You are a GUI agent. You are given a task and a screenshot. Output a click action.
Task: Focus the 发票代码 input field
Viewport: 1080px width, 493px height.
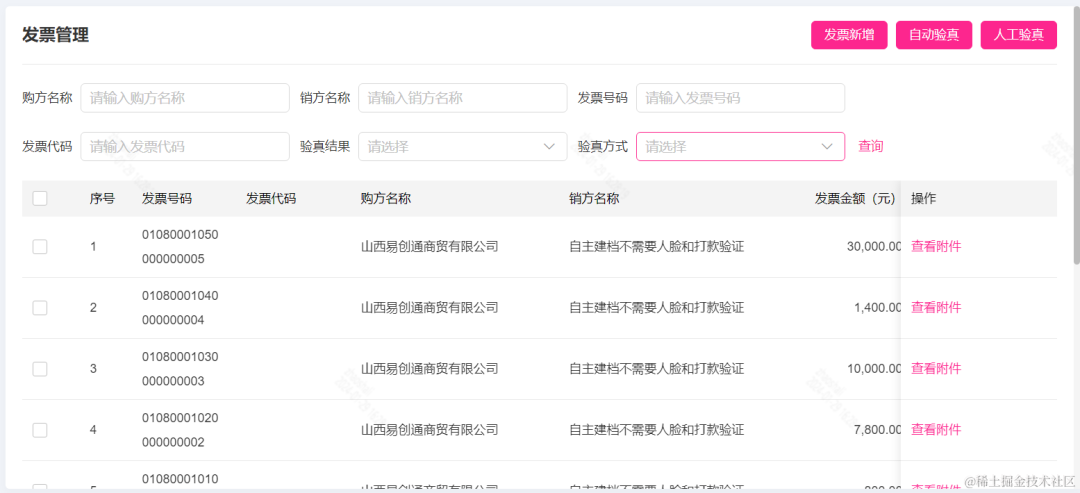tap(185, 147)
